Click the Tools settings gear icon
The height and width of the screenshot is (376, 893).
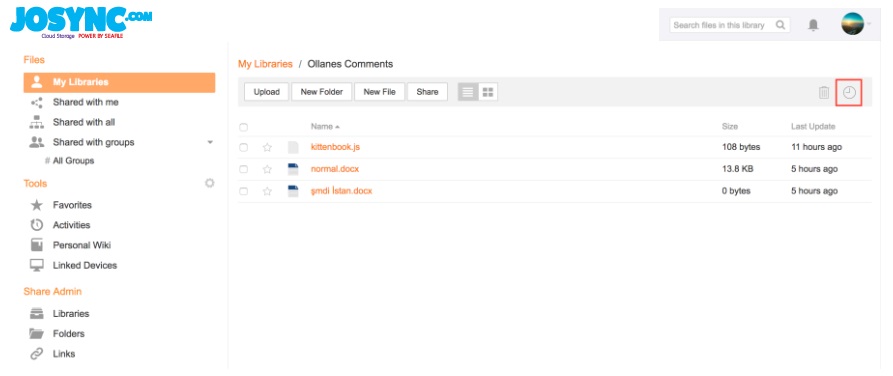(x=210, y=183)
